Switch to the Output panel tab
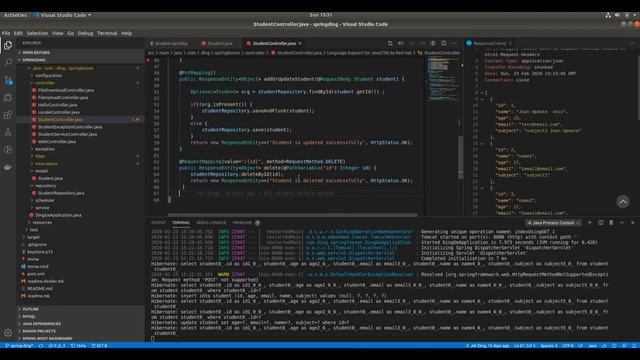640x360 pixels. click(158, 222)
